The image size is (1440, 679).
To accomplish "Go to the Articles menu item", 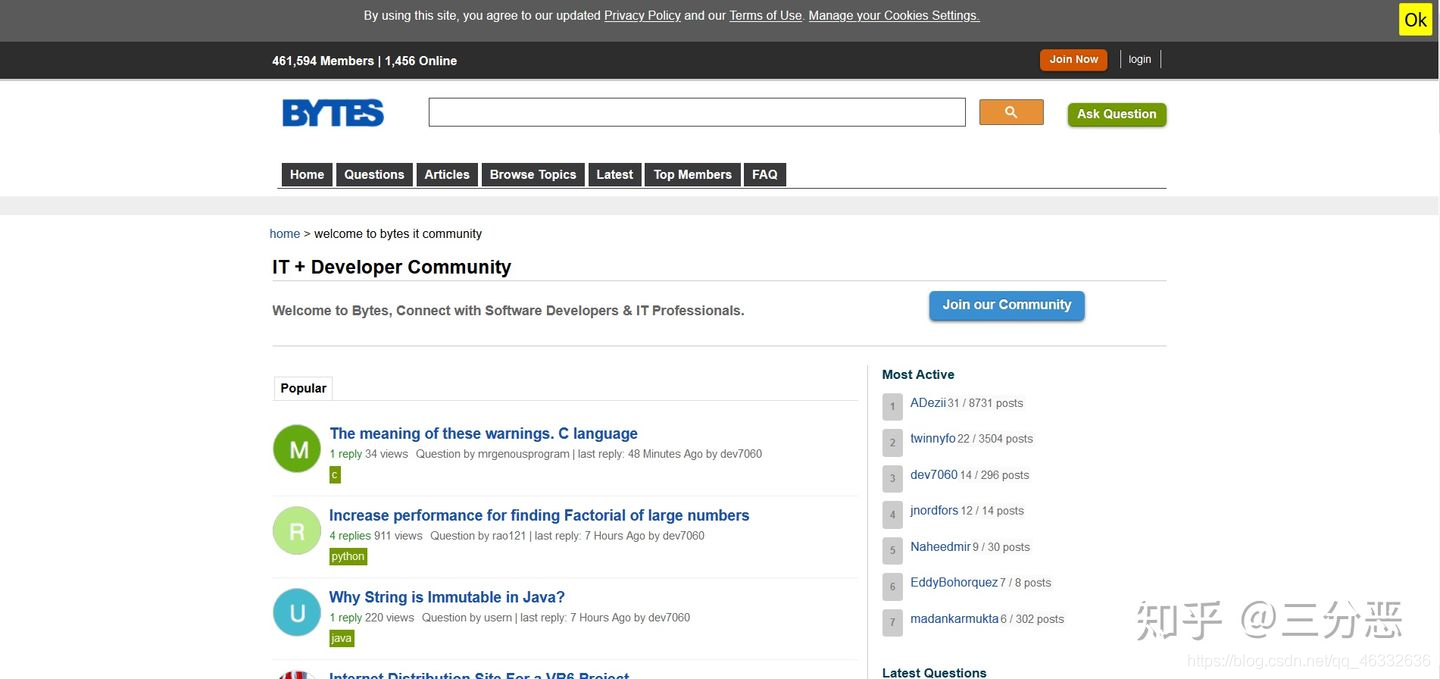I will click(447, 175).
